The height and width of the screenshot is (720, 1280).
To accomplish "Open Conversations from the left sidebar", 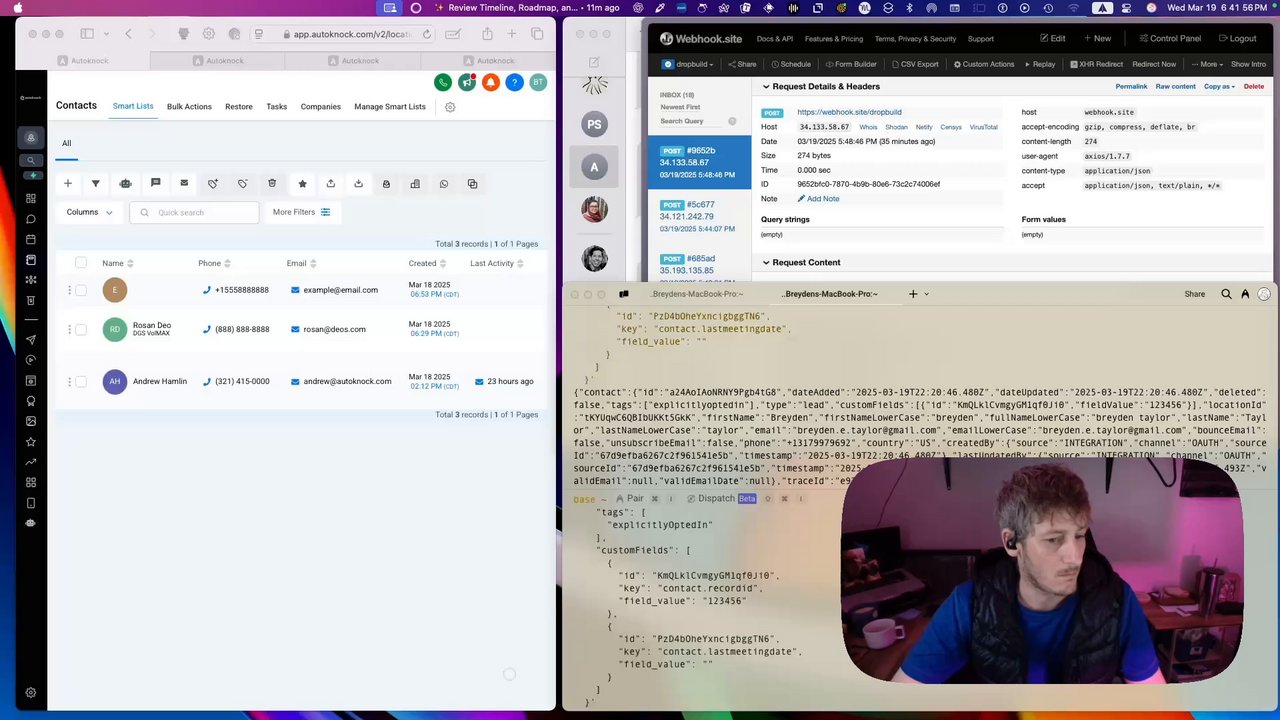I will pos(31,219).
